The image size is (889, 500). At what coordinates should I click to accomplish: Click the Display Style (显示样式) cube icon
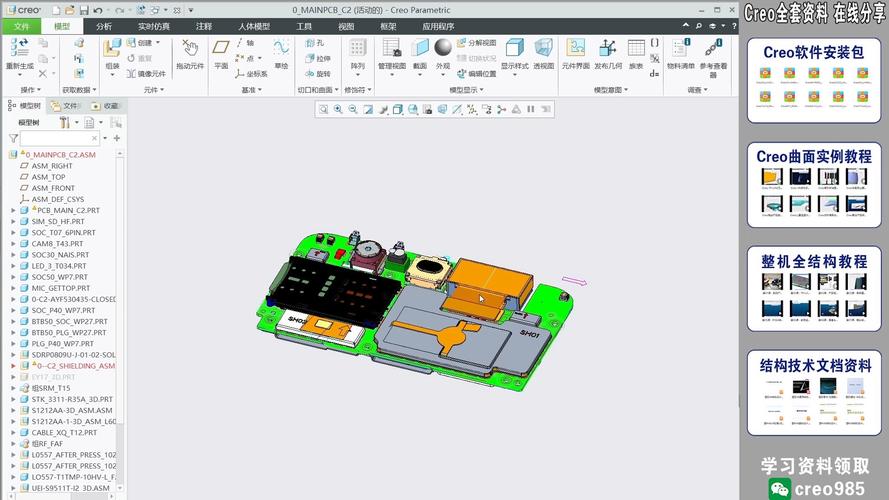[515, 48]
